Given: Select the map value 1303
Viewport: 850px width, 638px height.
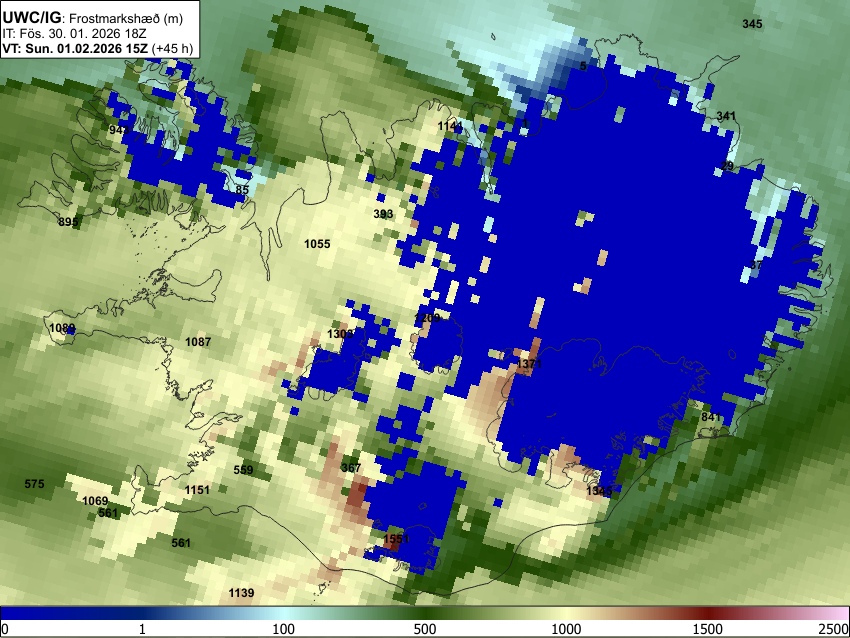Looking at the screenshot, I should (340, 334).
